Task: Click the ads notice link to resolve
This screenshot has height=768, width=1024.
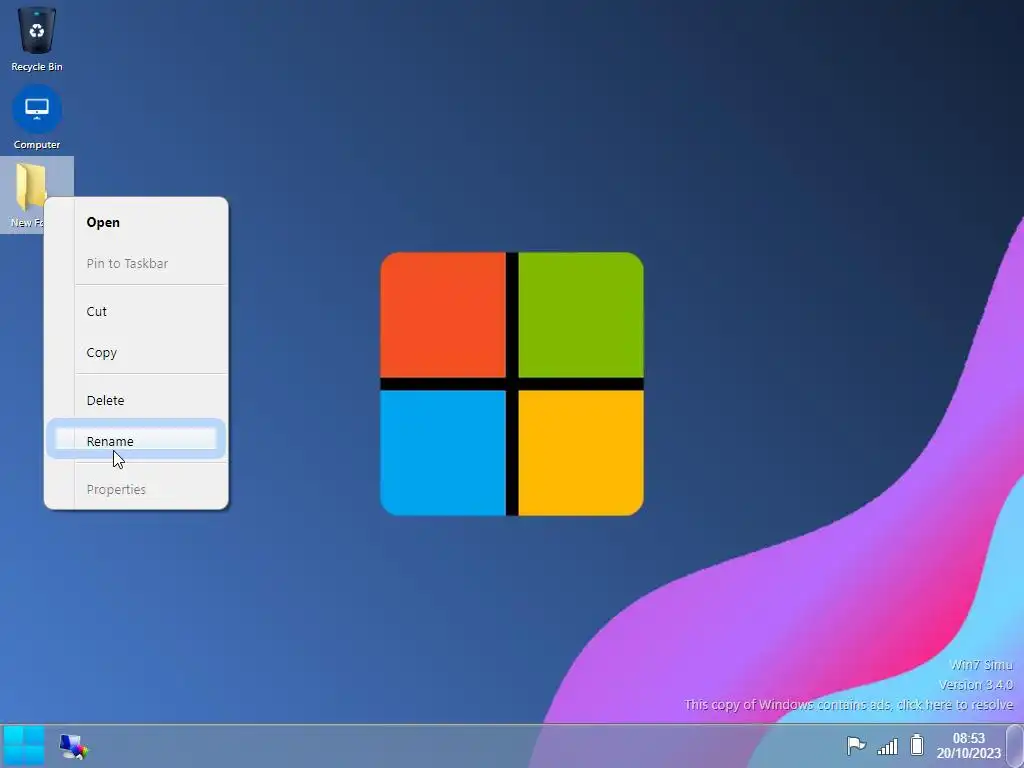Action: pos(848,705)
